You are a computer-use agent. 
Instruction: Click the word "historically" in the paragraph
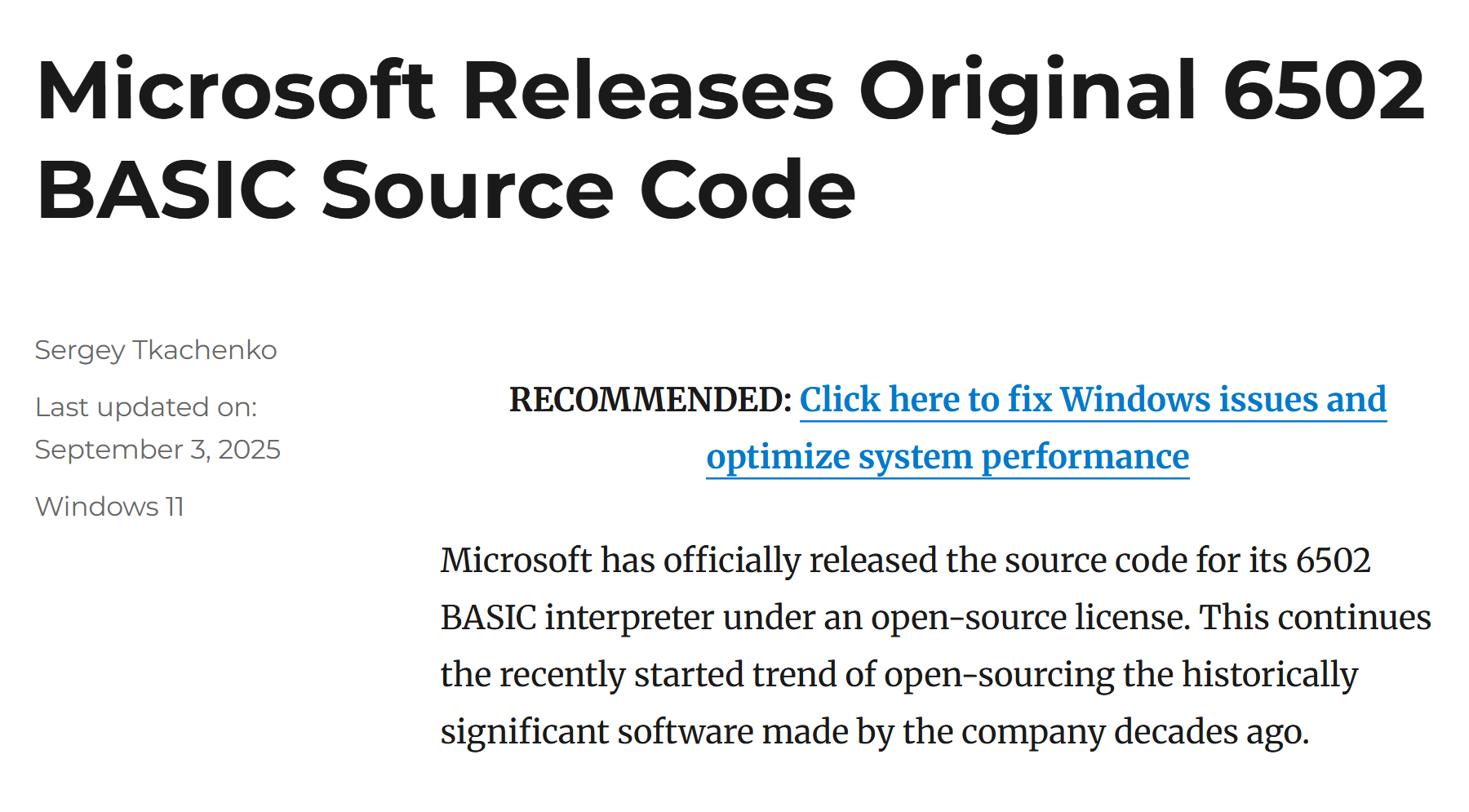tap(1269, 675)
